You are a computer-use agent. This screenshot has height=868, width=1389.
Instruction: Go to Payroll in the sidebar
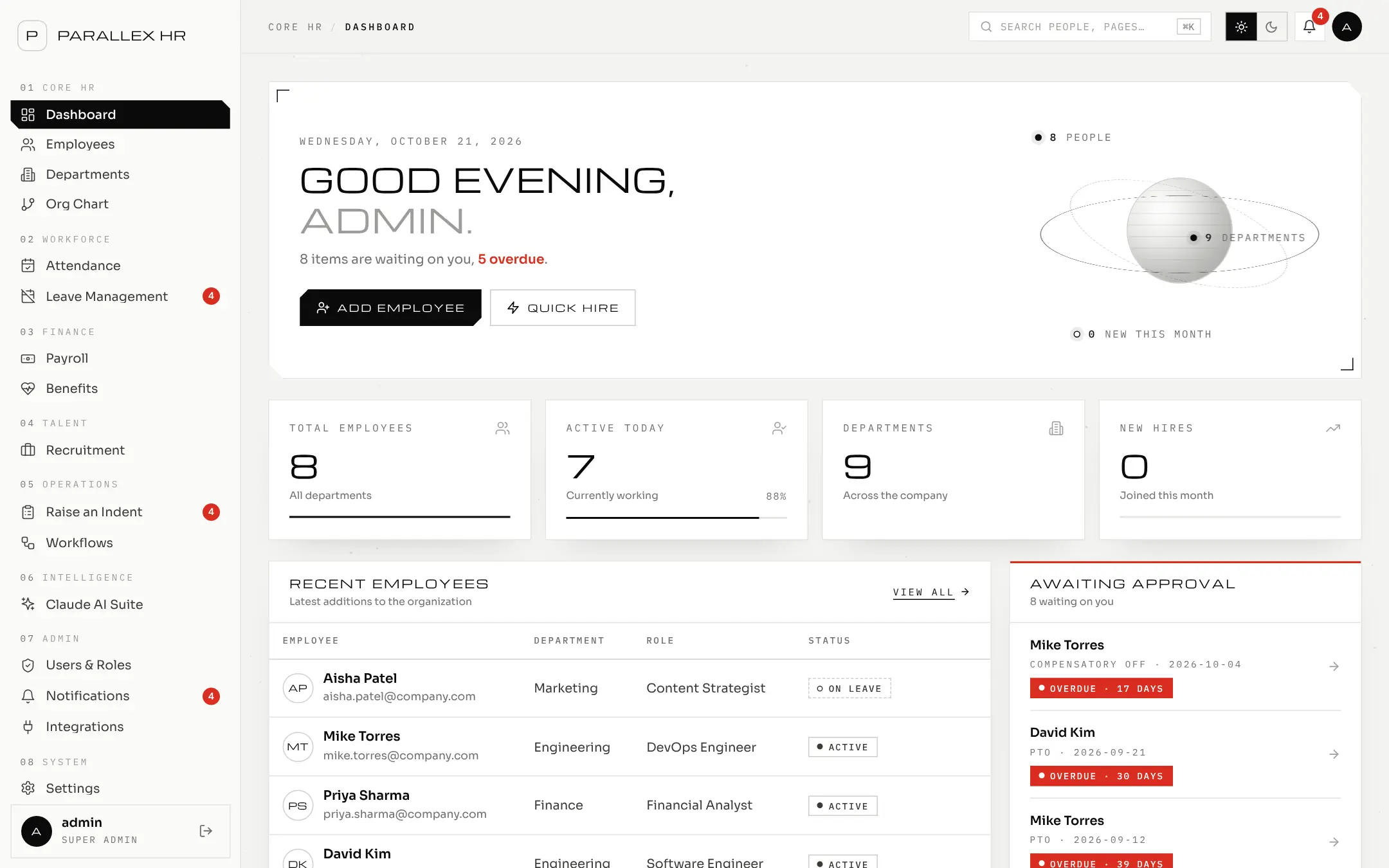(x=120, y=358)
